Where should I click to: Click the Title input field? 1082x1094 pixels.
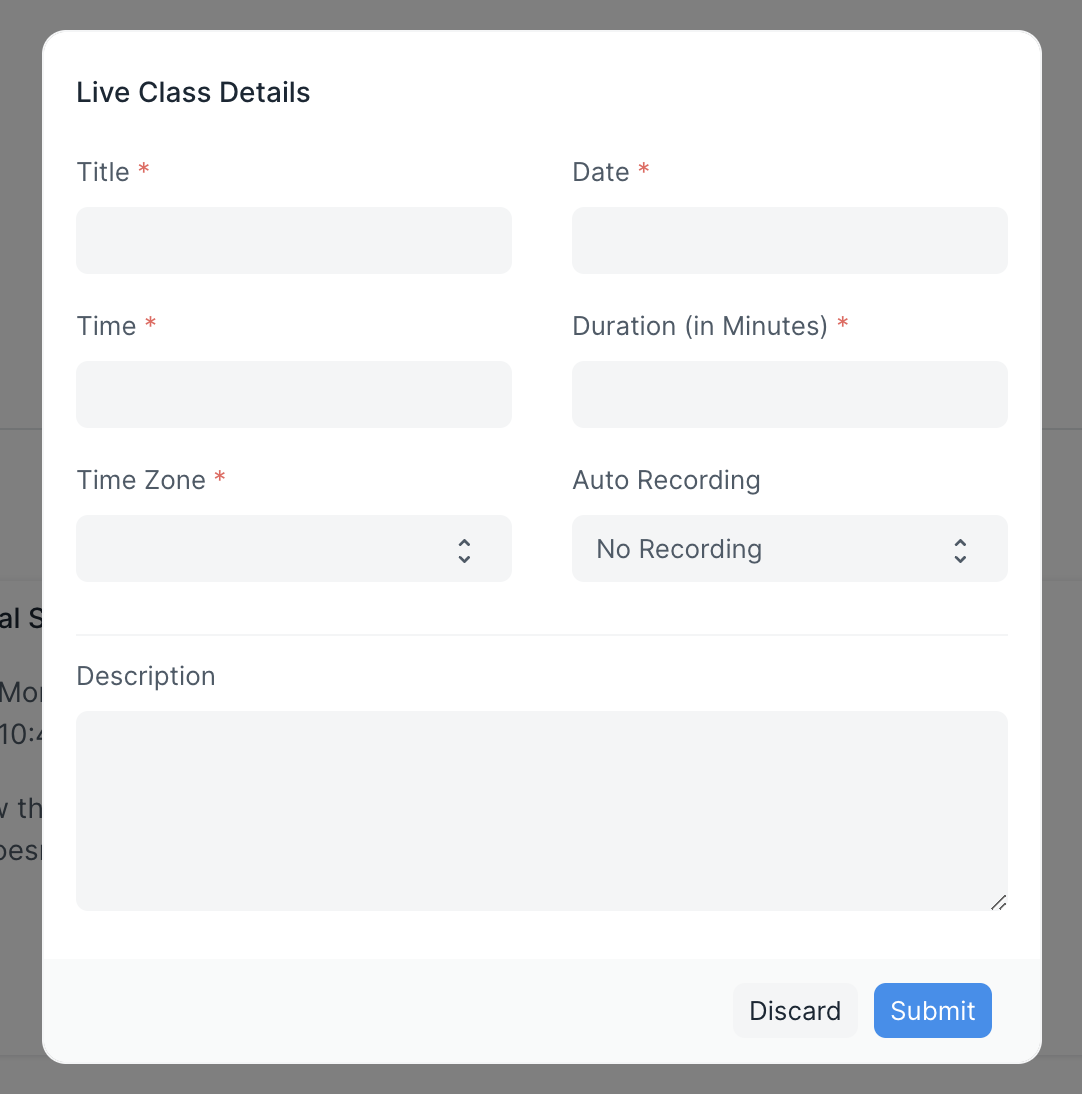click(294, 240)
